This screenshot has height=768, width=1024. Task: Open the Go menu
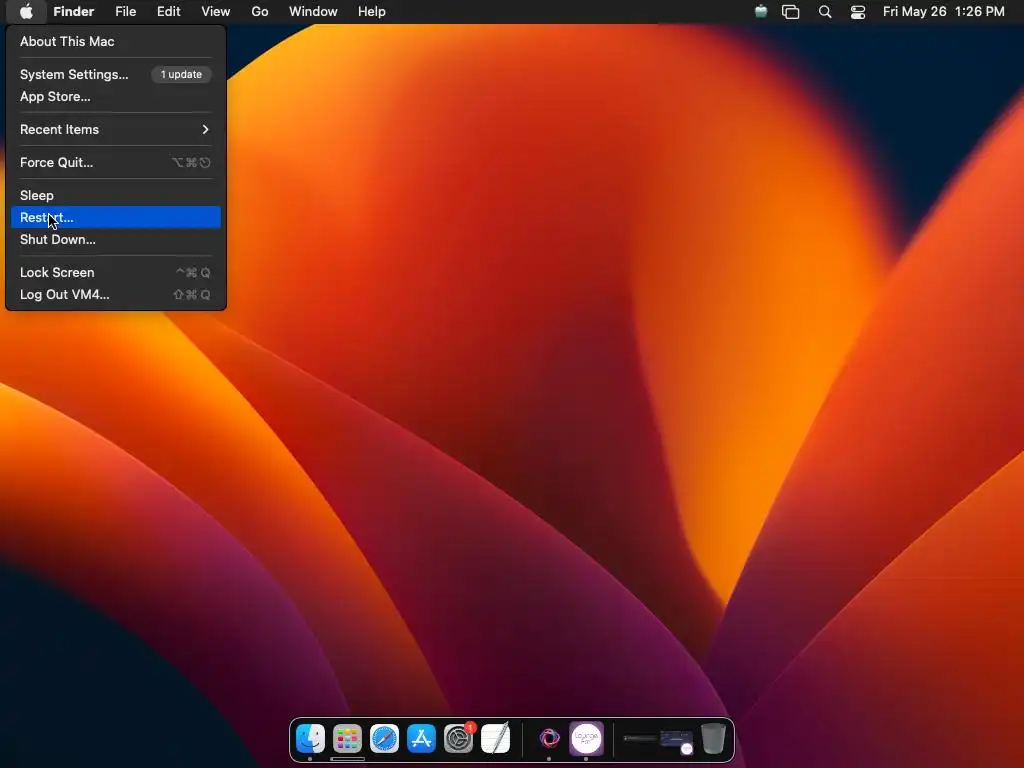tap(260, 12)
